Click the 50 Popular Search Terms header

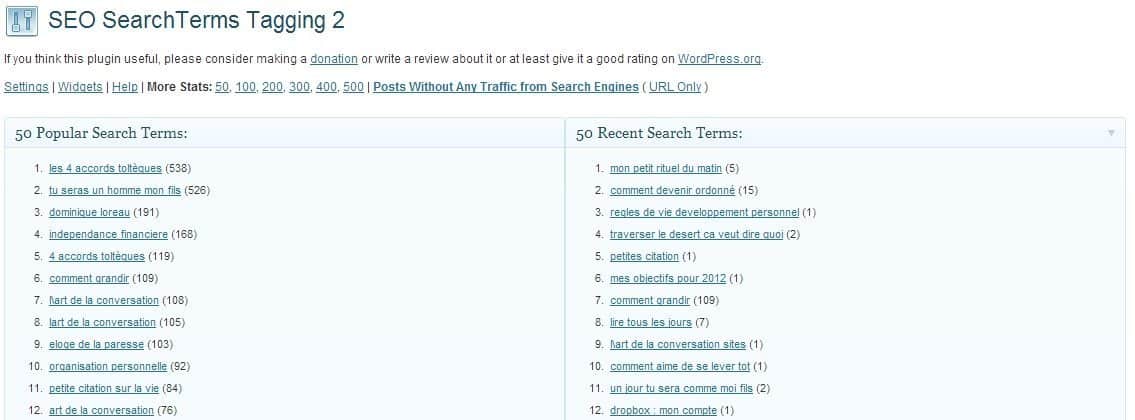(x=101, y=133)
